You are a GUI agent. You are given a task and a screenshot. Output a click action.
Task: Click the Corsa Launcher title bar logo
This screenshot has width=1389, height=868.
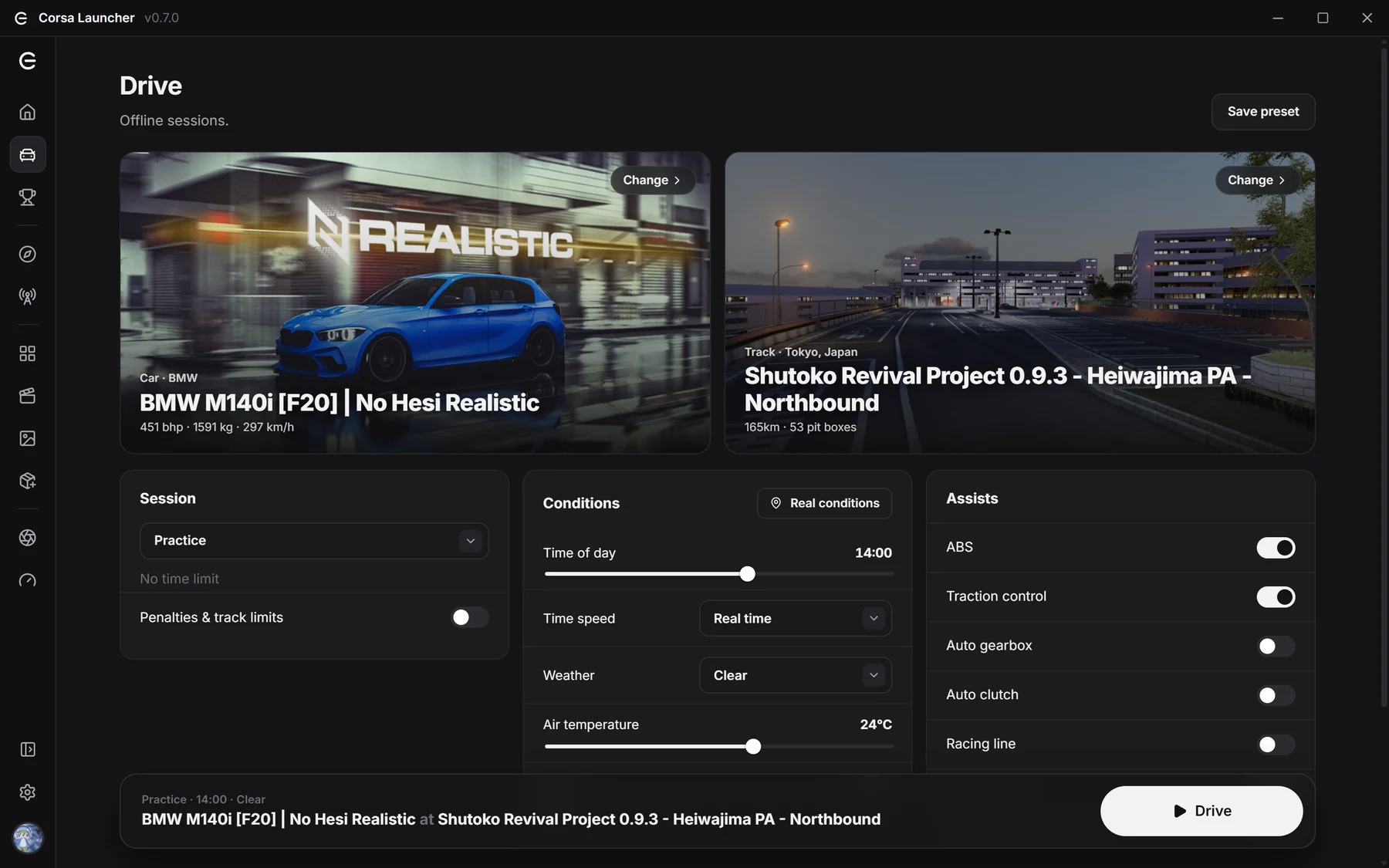click(x=21, y=18)
